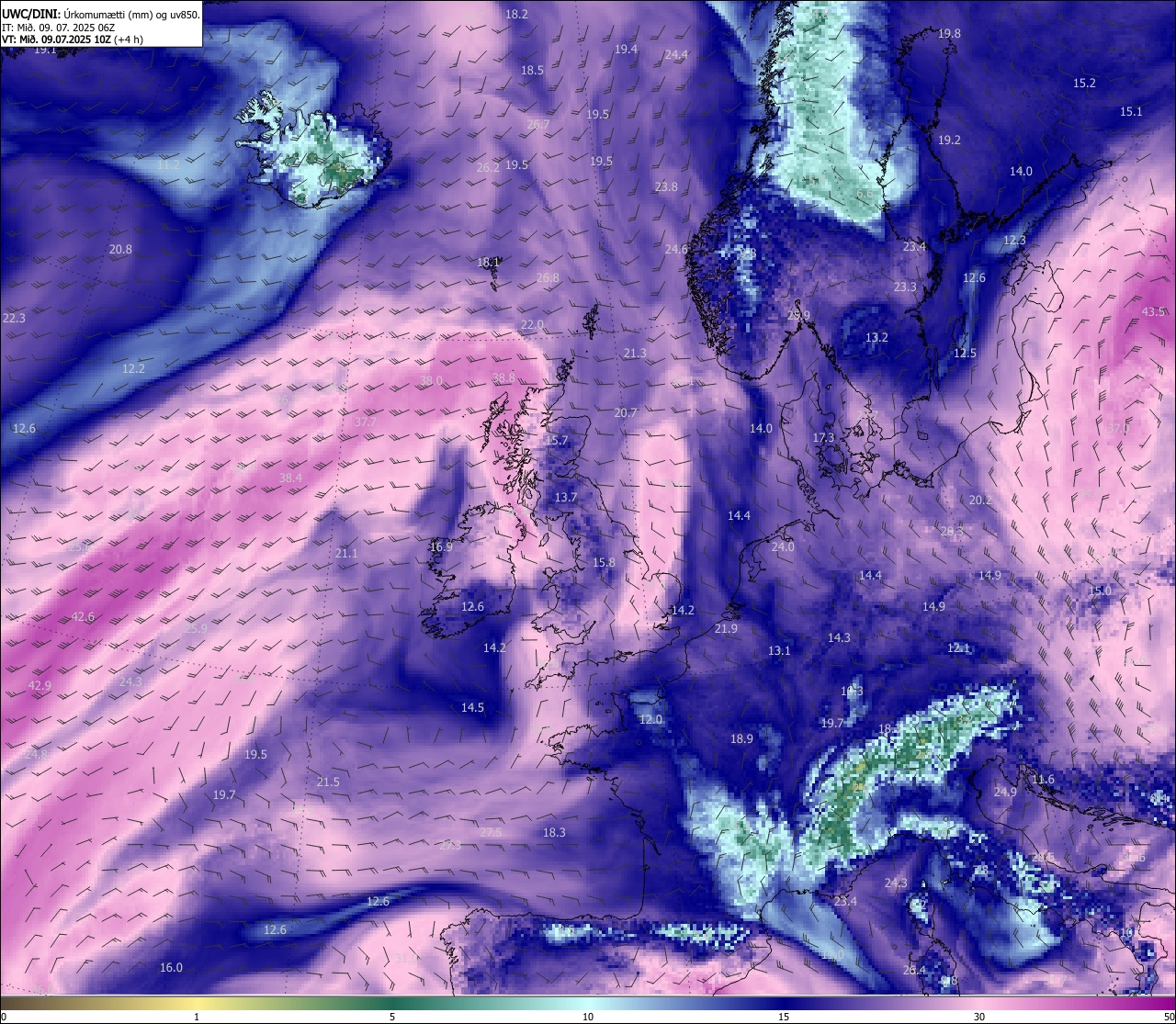Click the 15.7 value over Scotland
The image size is (1176, 1024).
click(x=557, y=441)
